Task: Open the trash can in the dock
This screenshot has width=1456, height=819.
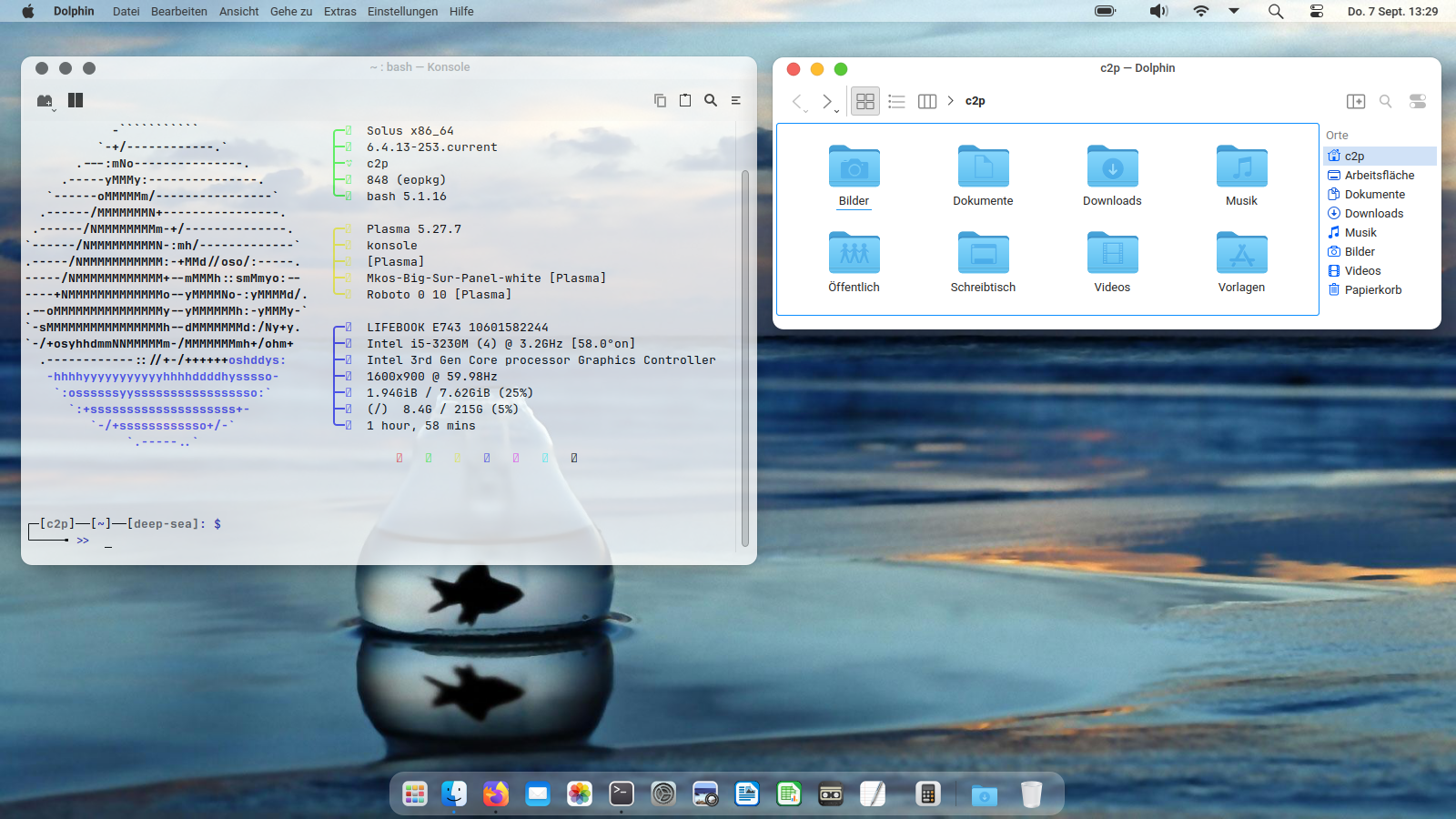Action: point(1031,794)
